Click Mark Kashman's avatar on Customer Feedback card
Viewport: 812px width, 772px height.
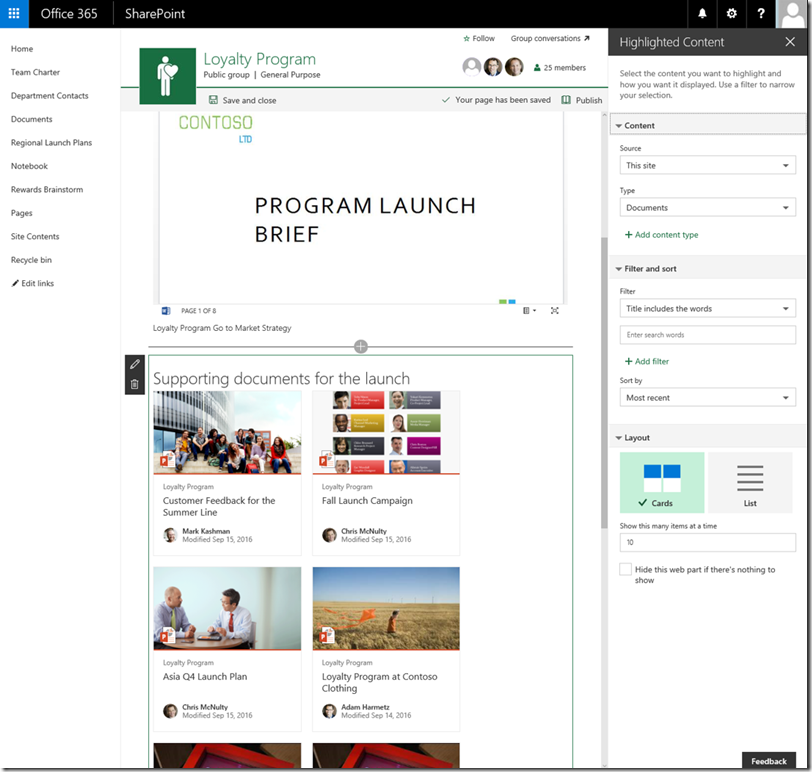coord(170,535)
